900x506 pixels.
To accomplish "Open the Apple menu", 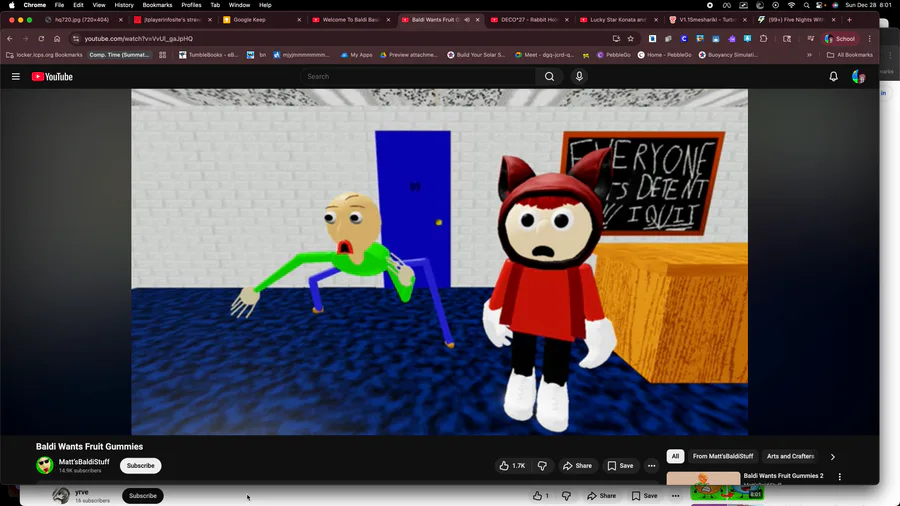I will click(x=11, y=5).
